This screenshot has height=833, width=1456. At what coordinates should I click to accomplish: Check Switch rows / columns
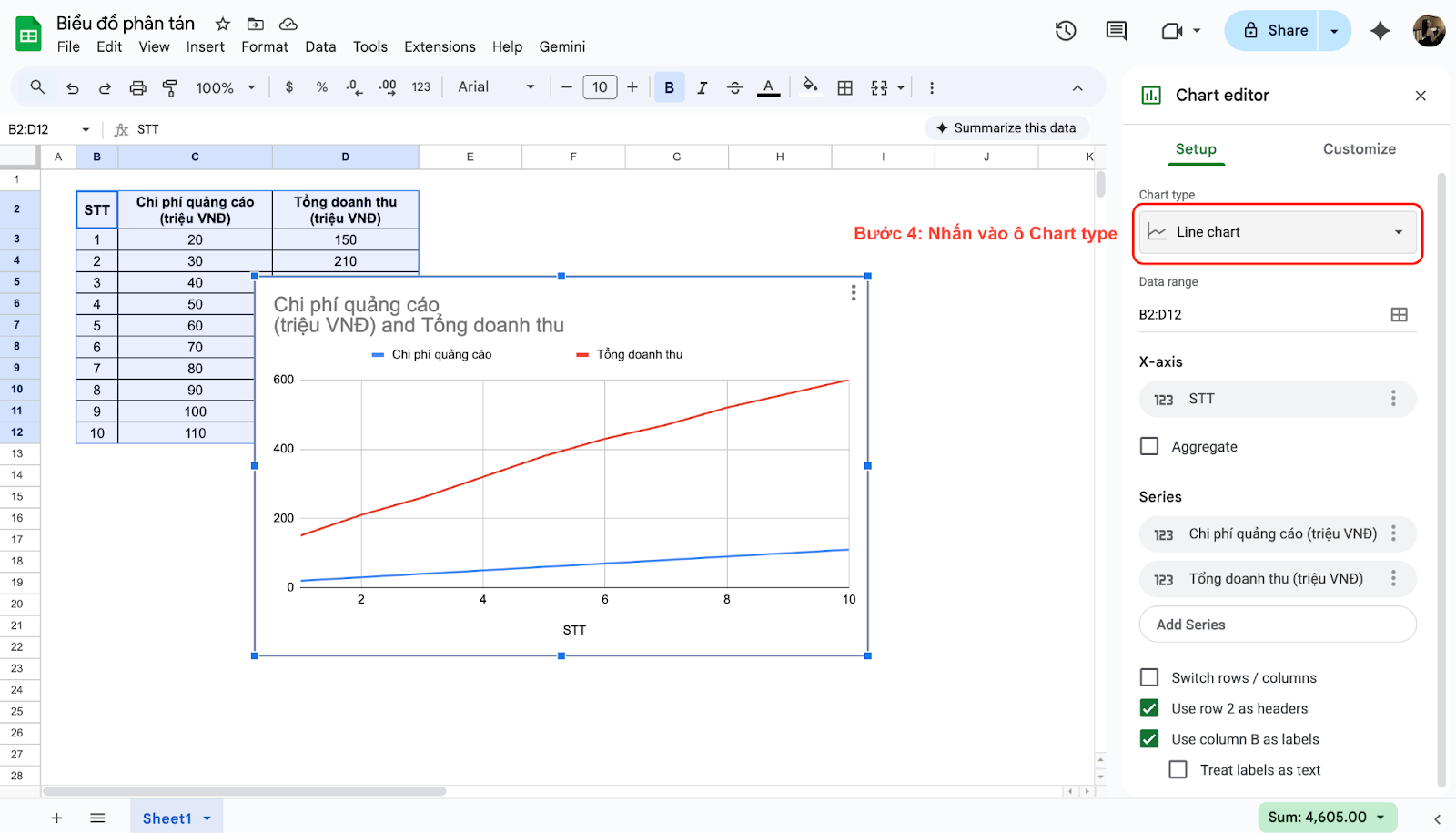pos(1149,677)
